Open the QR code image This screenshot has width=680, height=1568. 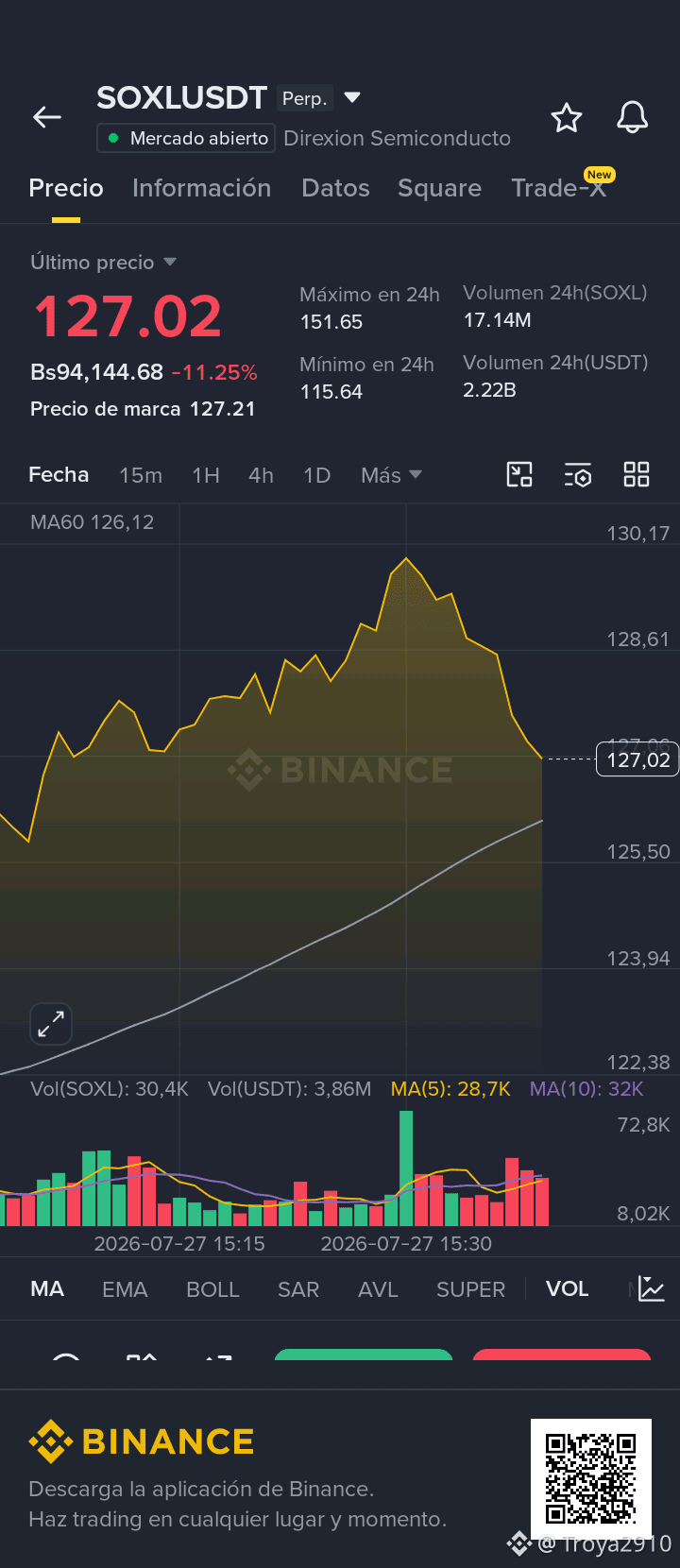pyautogui.click(x=591, y=1478)
